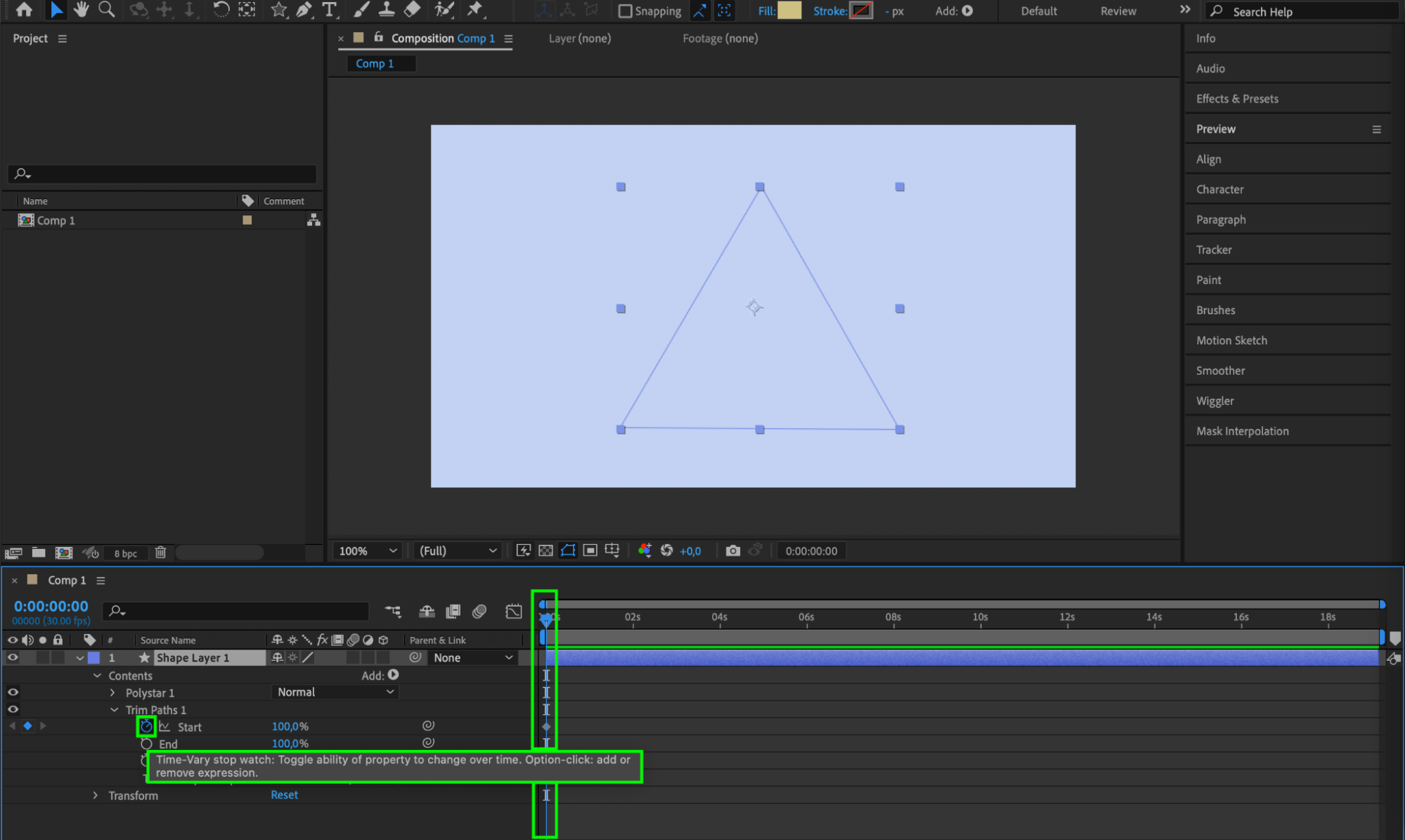Toggle Trim Paths 1 visibility eye

pos(13,709)
